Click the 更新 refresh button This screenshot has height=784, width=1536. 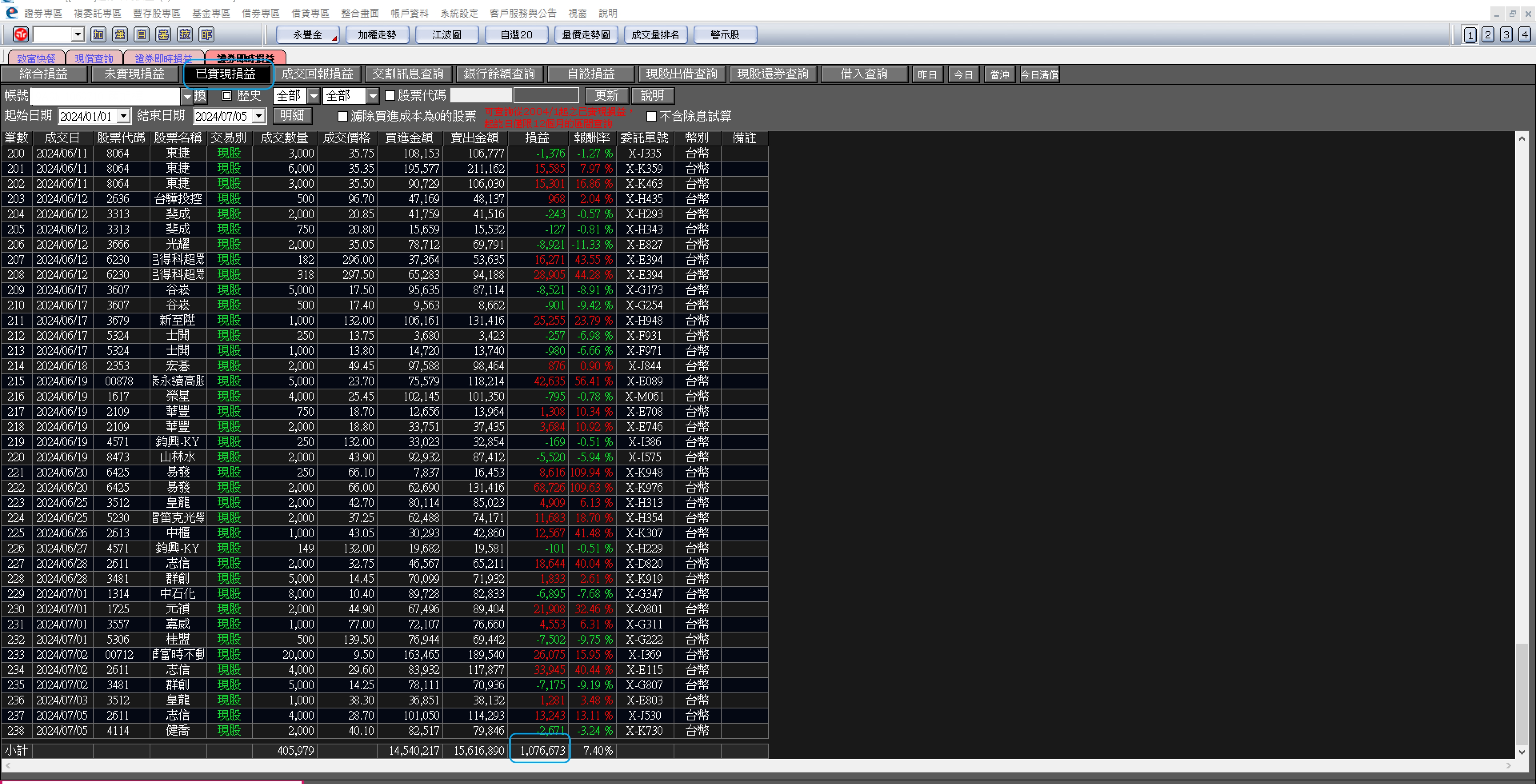coord(606,95)
